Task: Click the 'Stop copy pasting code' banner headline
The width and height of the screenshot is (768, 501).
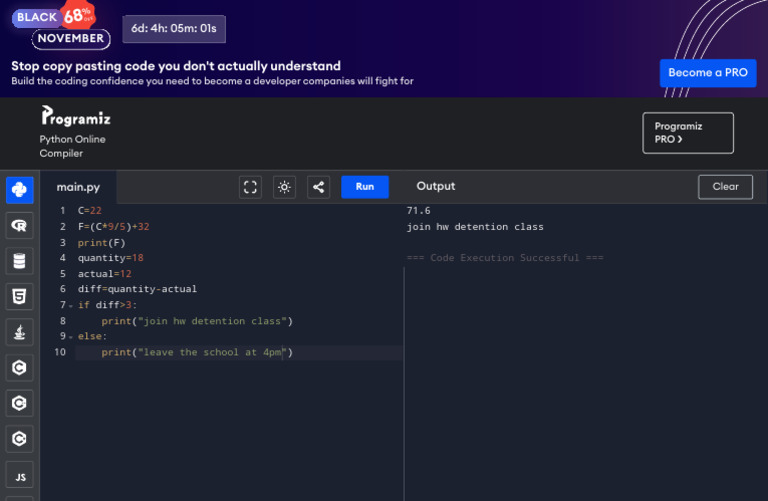Action: click(x=176, y=66)
